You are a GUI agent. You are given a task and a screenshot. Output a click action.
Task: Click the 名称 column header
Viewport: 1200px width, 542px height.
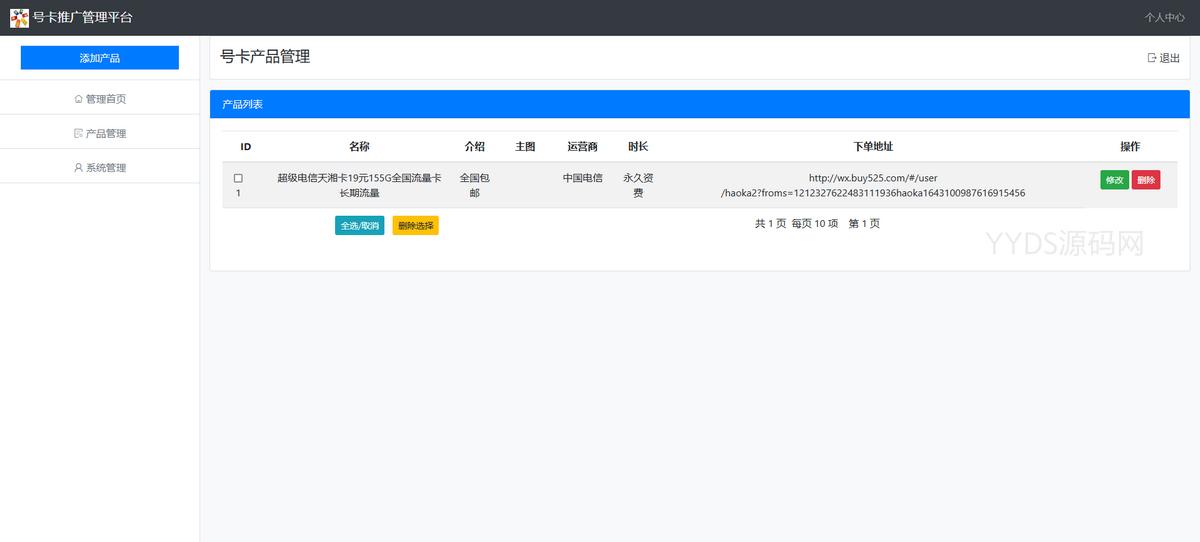click(x=359, y=147)
